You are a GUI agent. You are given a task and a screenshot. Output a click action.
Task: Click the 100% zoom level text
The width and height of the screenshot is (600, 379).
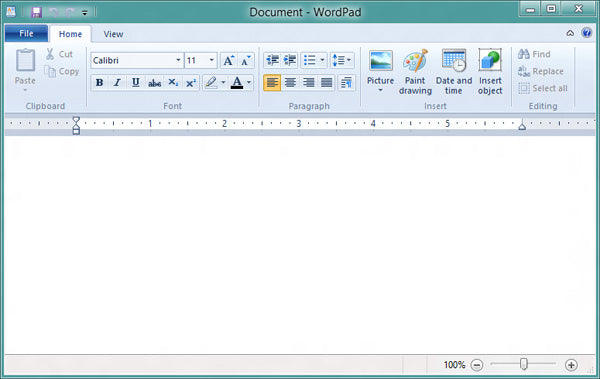pyautogui.click(x=454, y=365)
